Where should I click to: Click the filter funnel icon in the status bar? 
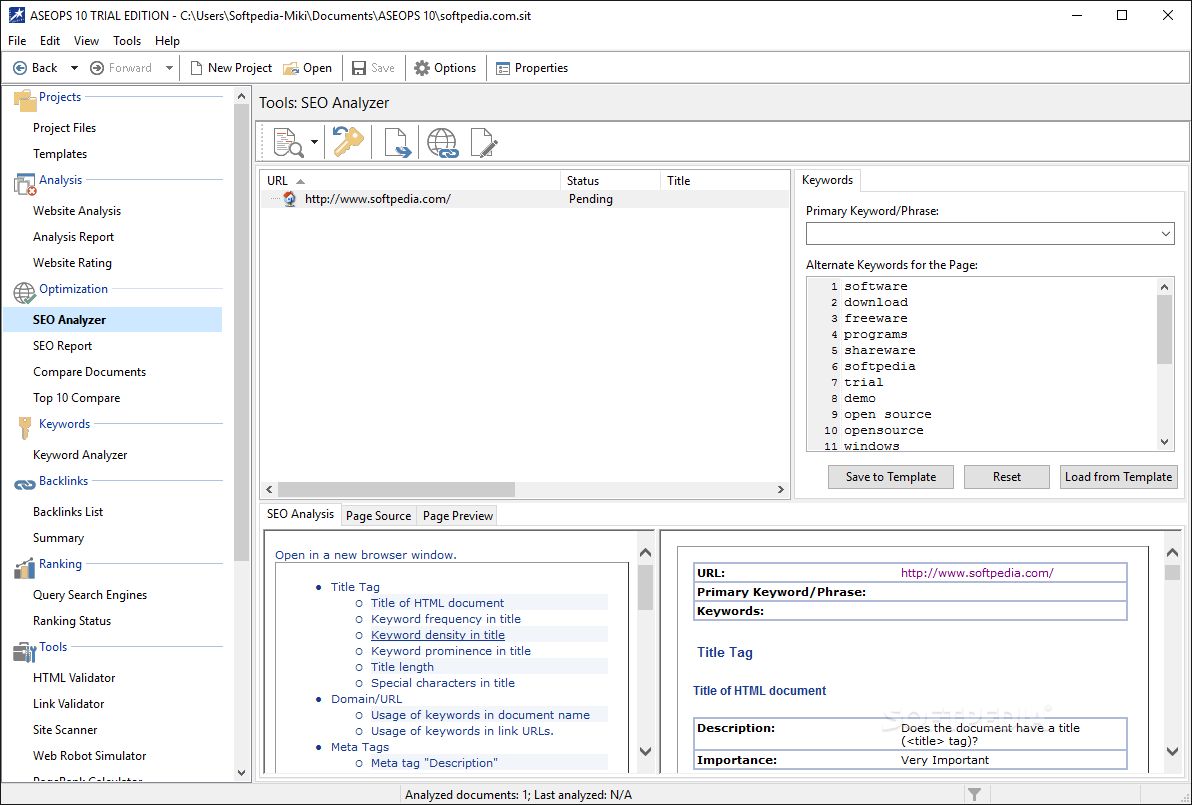pos(974,794)
